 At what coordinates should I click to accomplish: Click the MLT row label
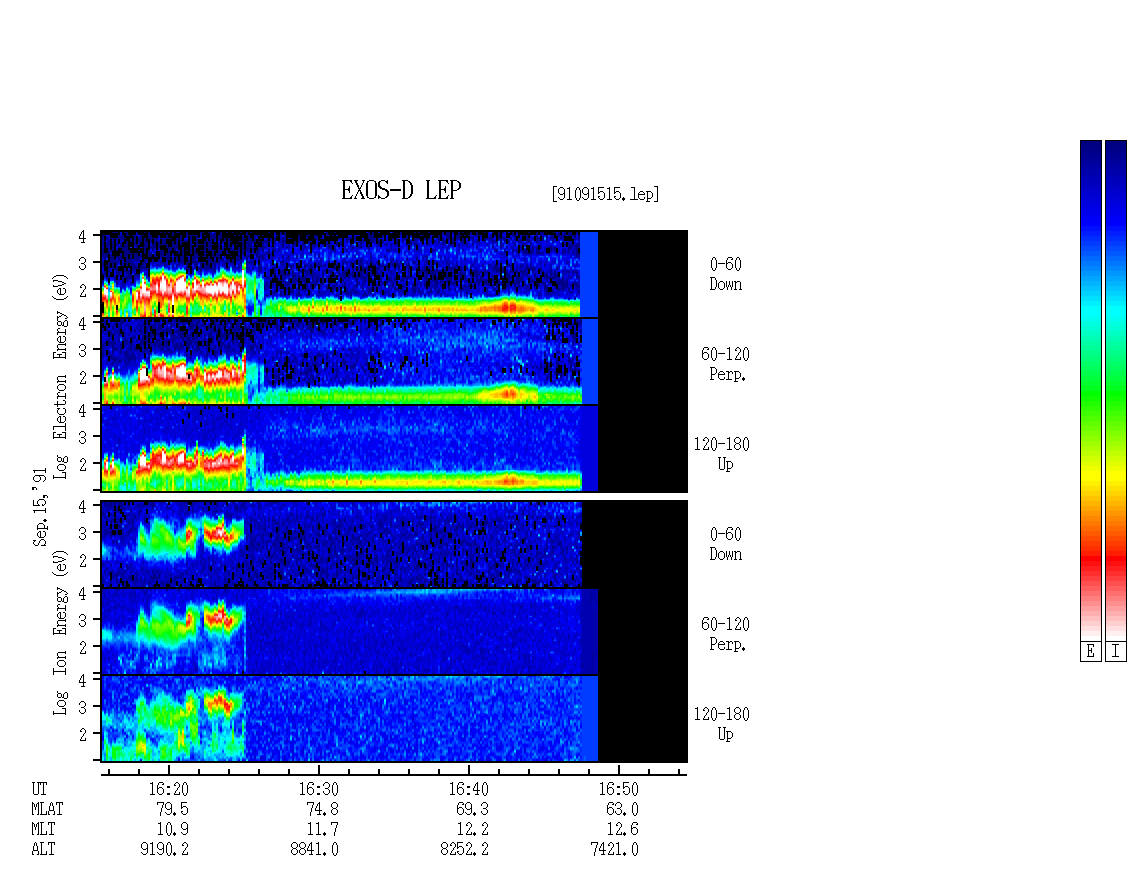click(43, 830)
